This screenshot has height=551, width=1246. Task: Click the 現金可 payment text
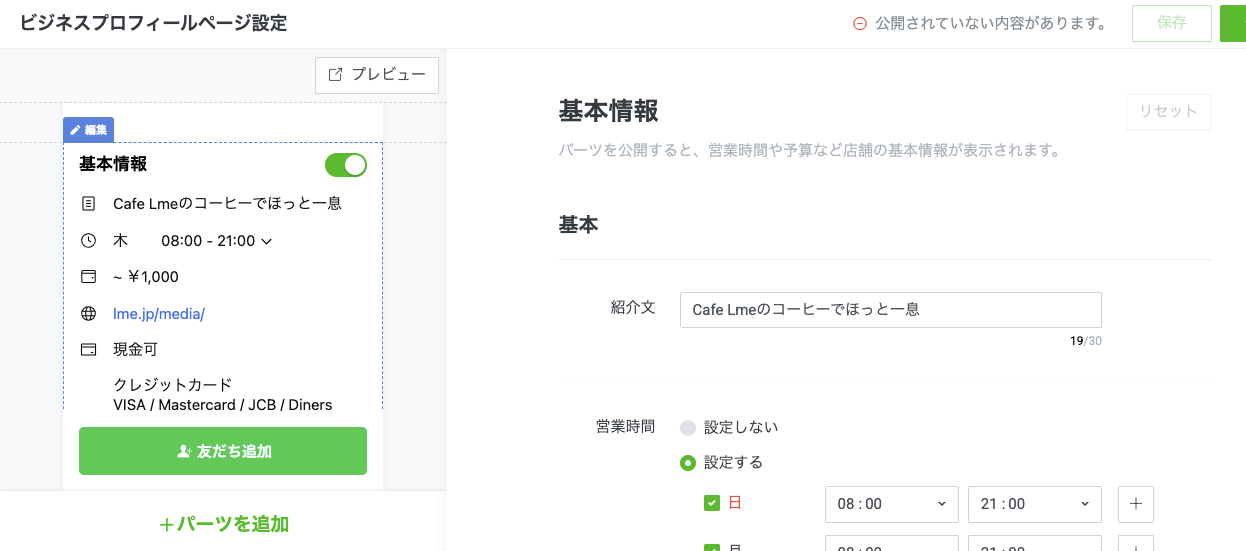click(x=136, y=350)
